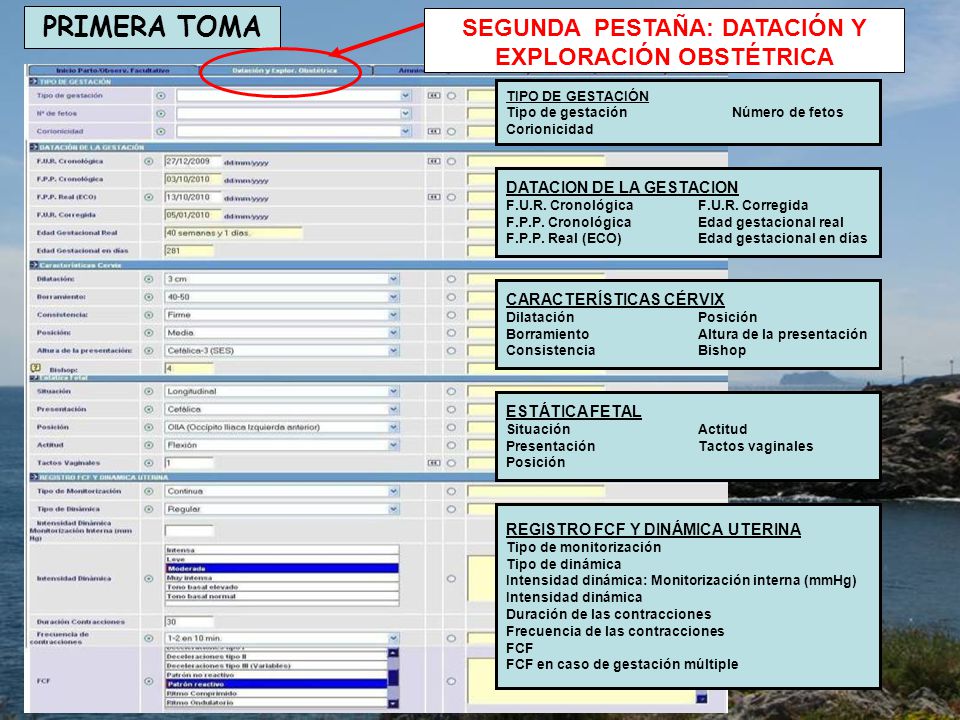Image resolution: width=960 pixels, height=720 pixels.
Task: Select the empty radio in Presentación row
Action: click(451, 409)
